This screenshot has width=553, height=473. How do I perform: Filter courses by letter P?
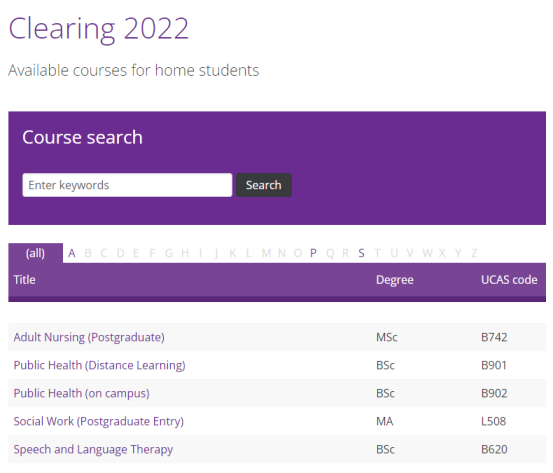pos(313,253)
